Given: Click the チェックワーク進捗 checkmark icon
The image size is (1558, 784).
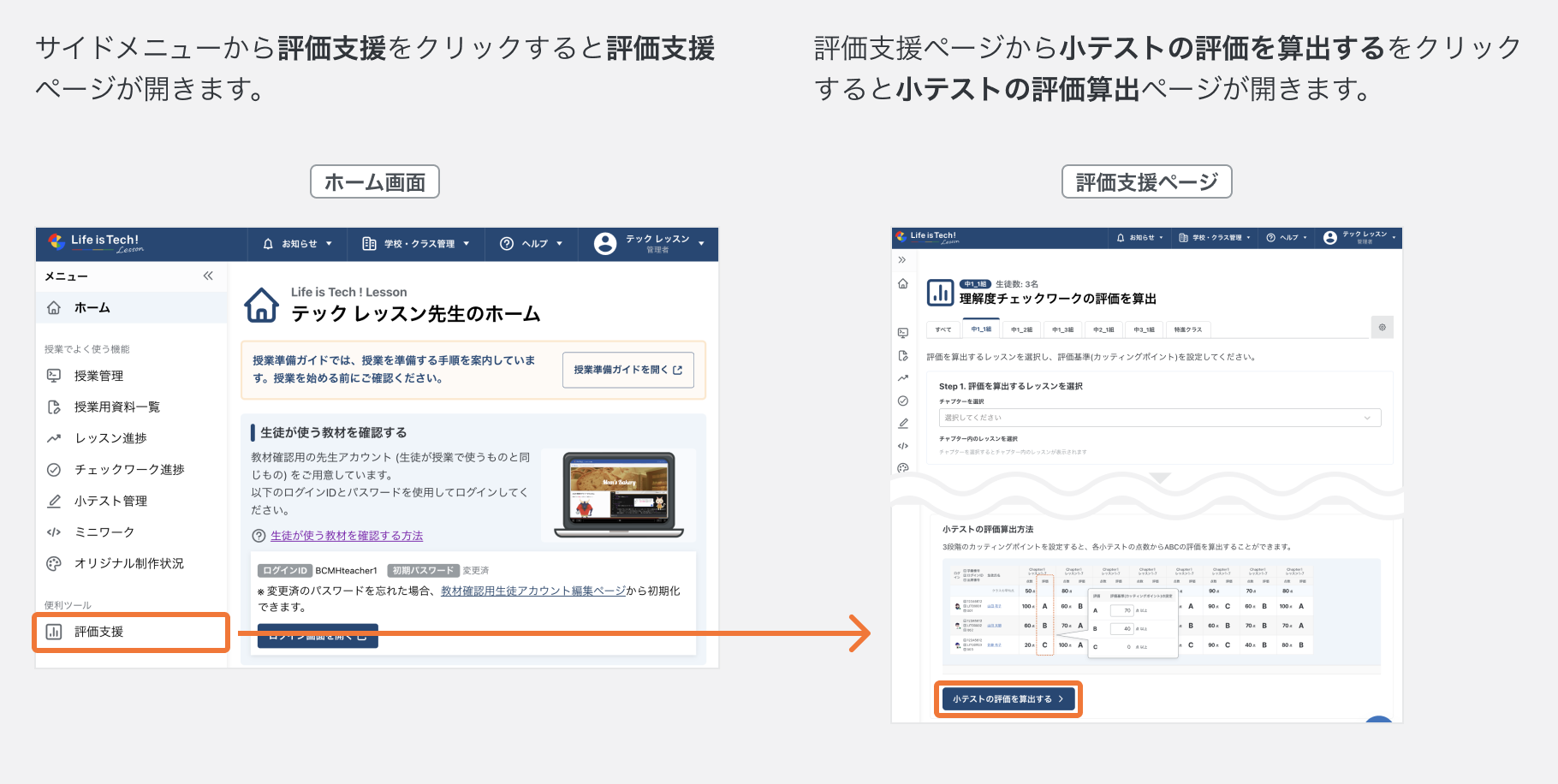Looking at the screenshot, I should 54,469.
